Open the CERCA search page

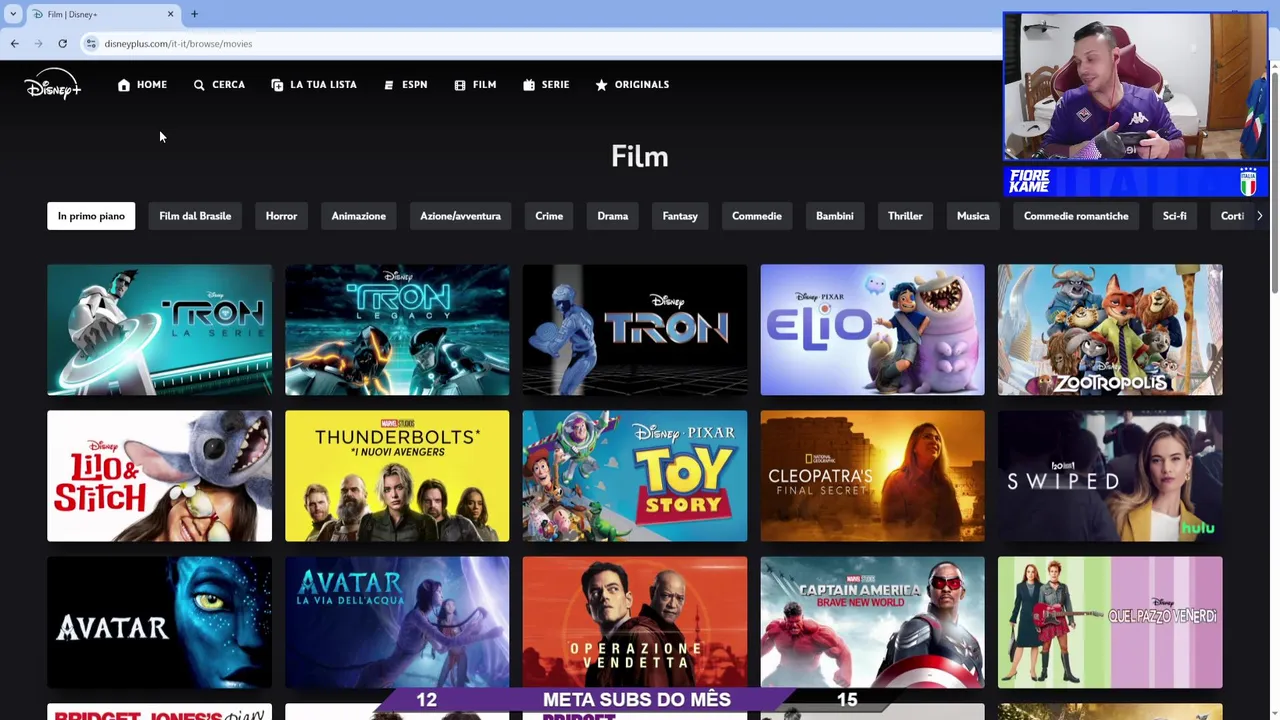(219, 85)
